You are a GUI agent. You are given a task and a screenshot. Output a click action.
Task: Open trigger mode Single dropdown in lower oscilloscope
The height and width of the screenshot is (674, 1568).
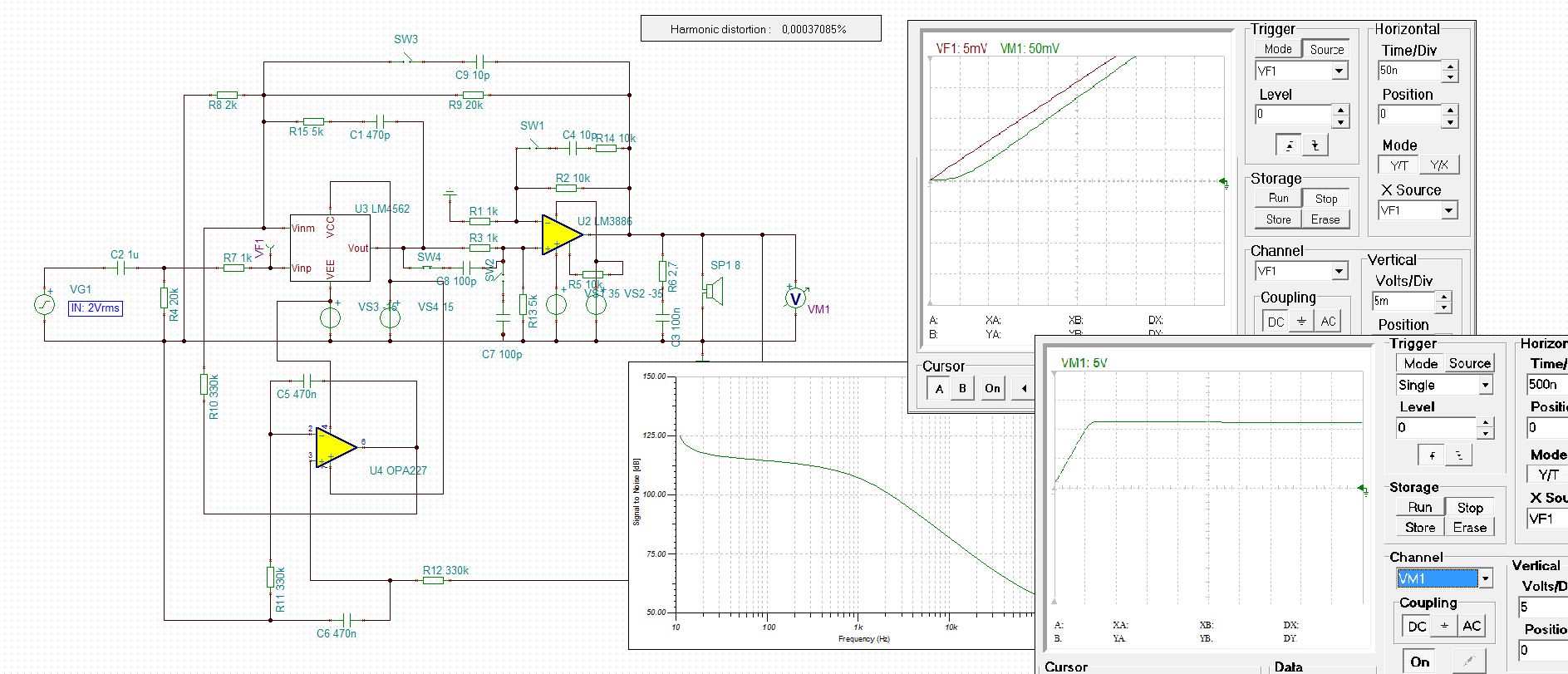(x=1486, y=386)
